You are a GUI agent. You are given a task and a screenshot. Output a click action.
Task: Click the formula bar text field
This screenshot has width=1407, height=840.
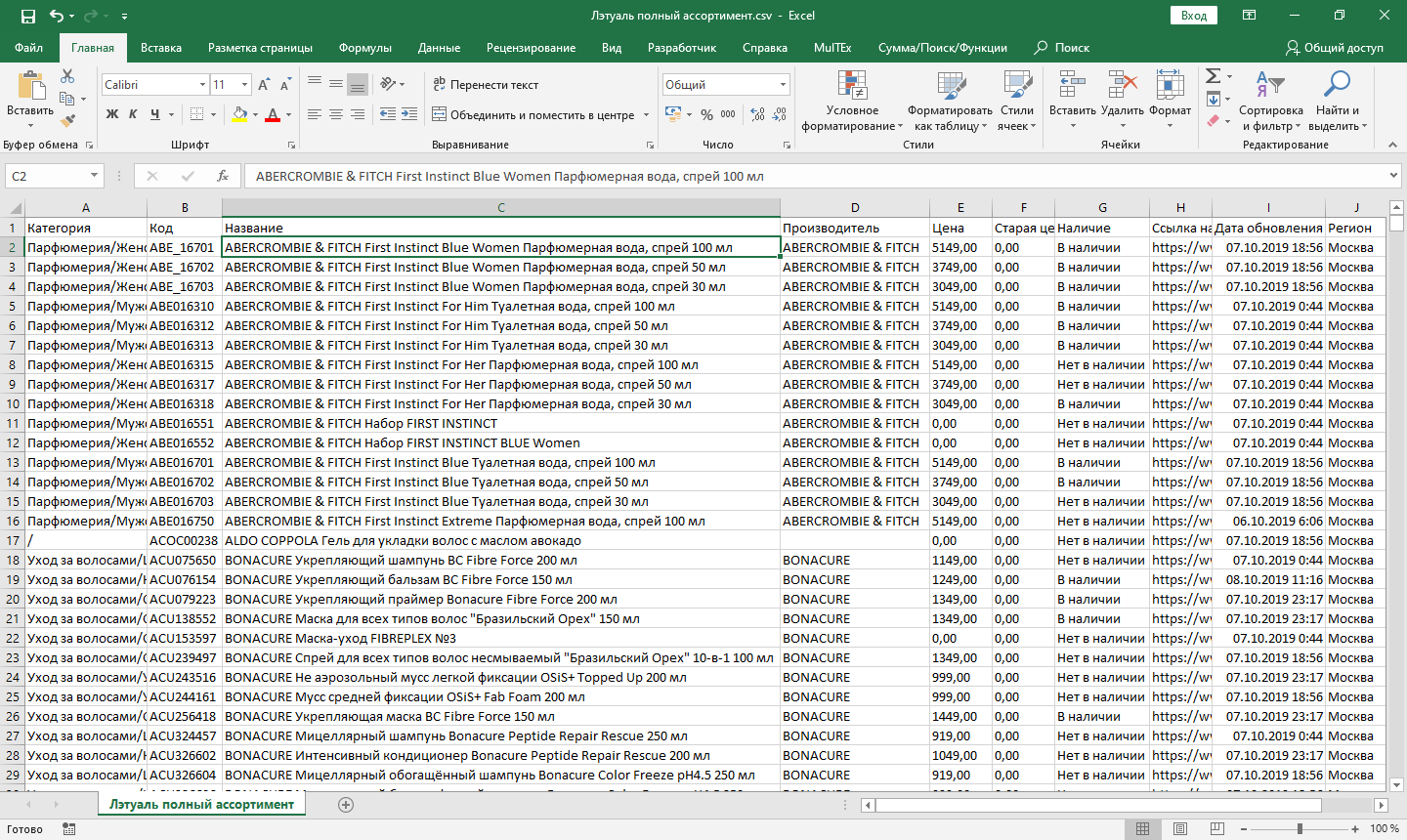click(x=815, y=176)
